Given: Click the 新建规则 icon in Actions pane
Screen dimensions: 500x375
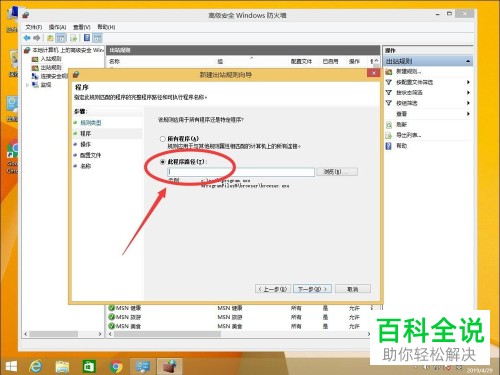Looking at the screenshot, I should 389,72.
